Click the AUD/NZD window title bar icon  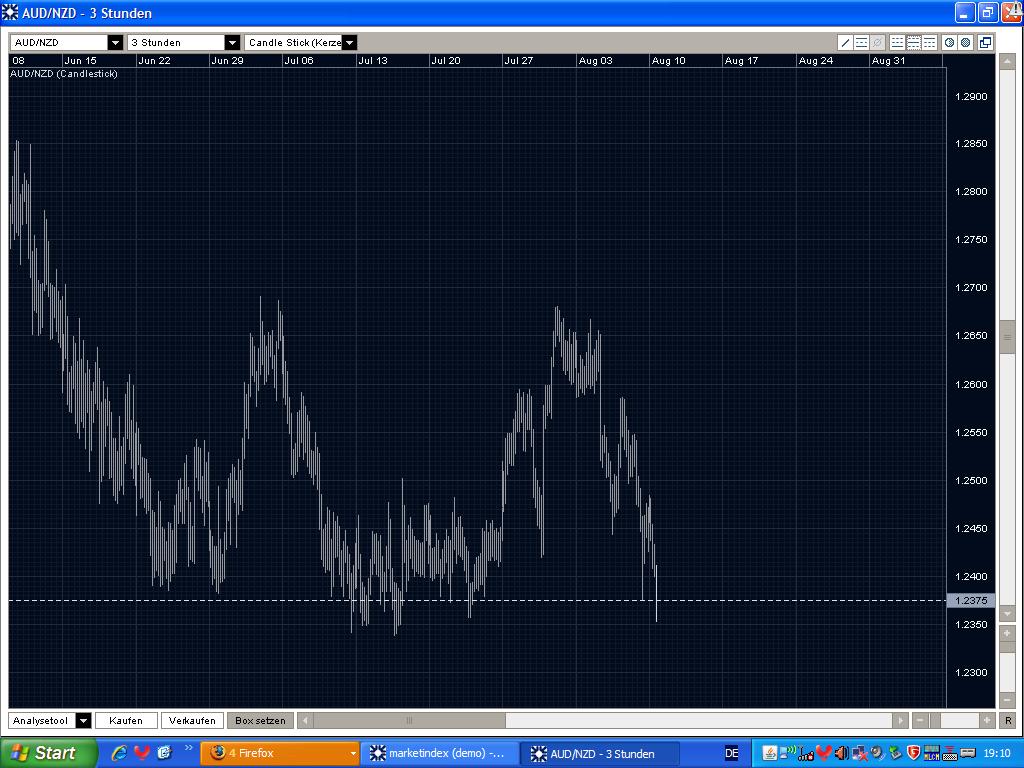tap(10, 12)
